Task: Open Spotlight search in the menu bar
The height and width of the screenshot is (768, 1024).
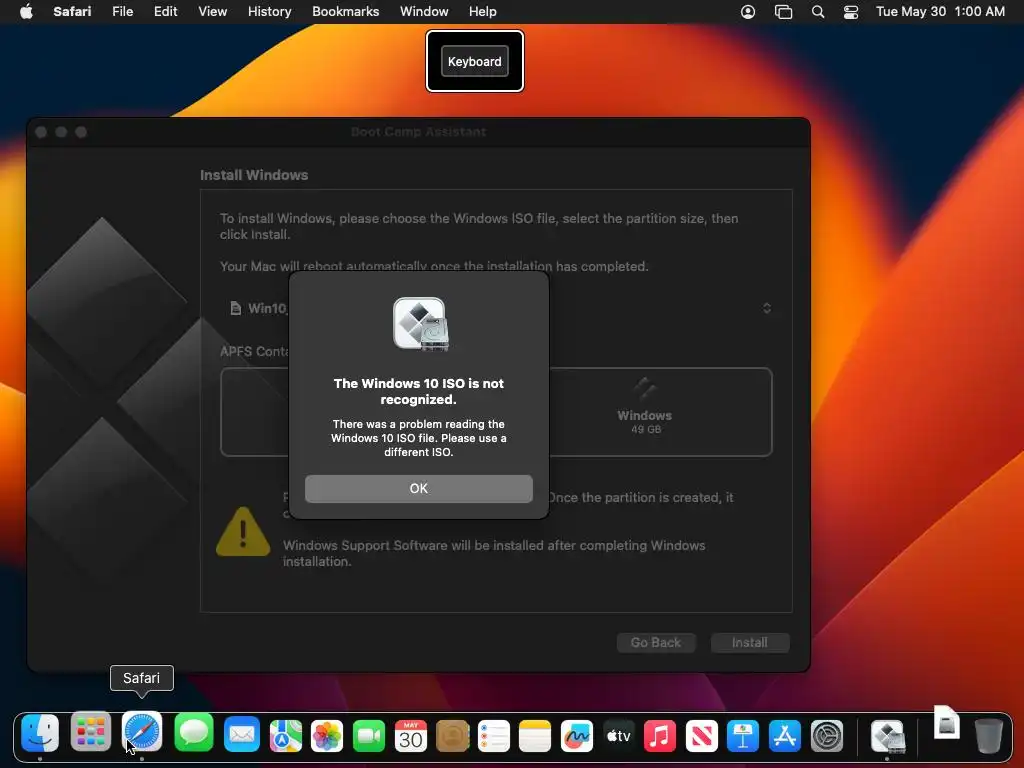Action: click(x=818, y=12)
